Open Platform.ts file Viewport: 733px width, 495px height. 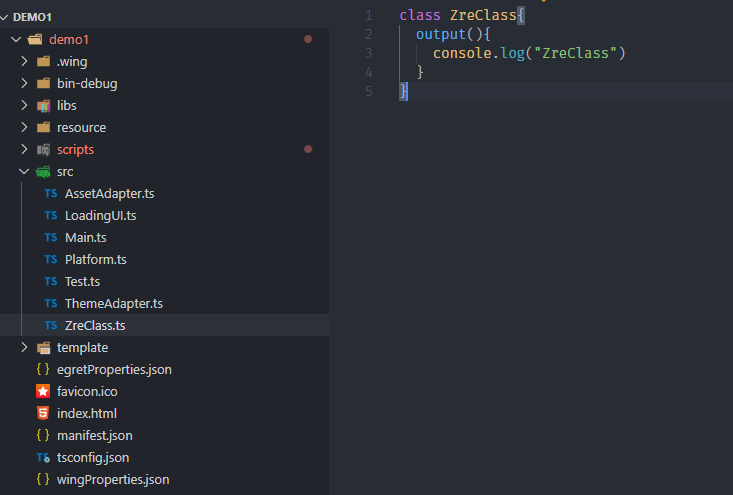coord(95,259)
